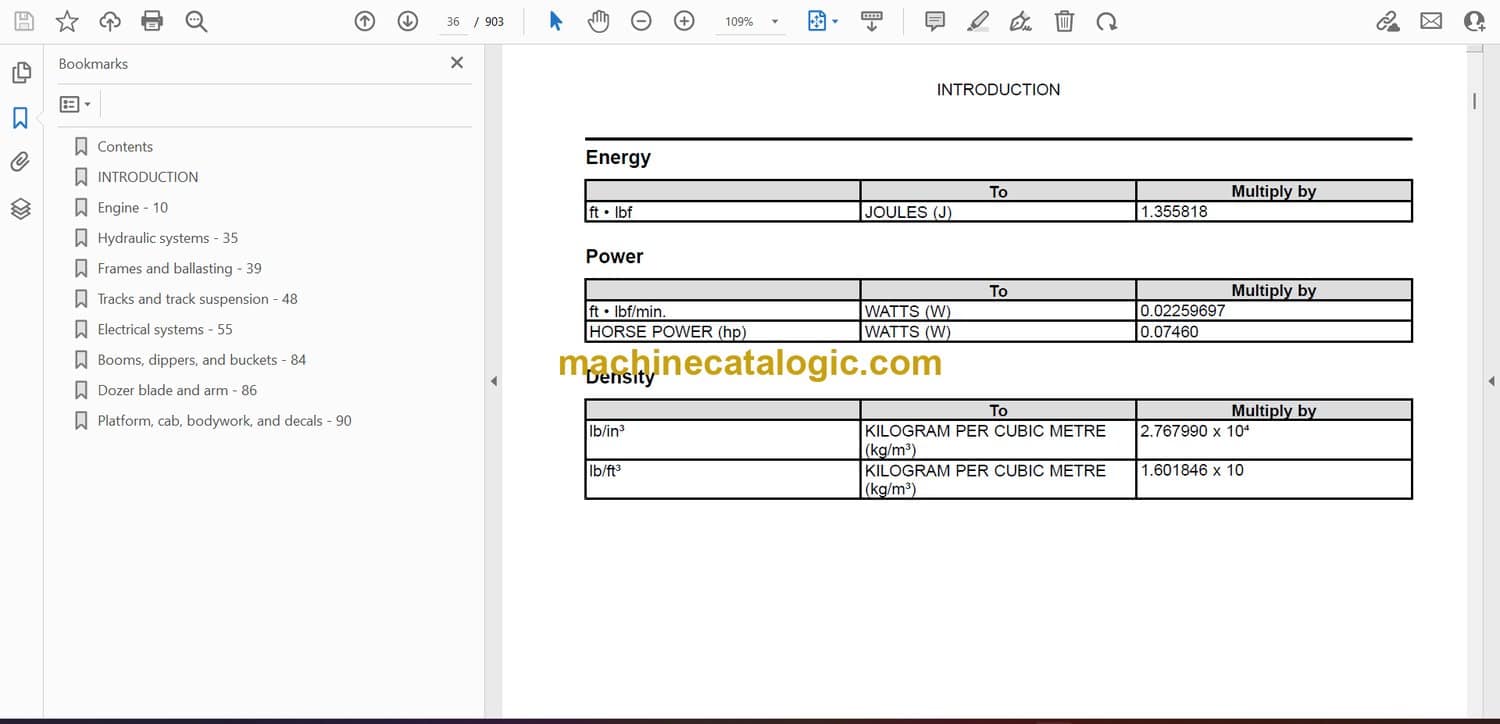Open the 'Hydraulic systems - 35' bookmark
The image size is (1500, 724).
click(x=167, y=238)
